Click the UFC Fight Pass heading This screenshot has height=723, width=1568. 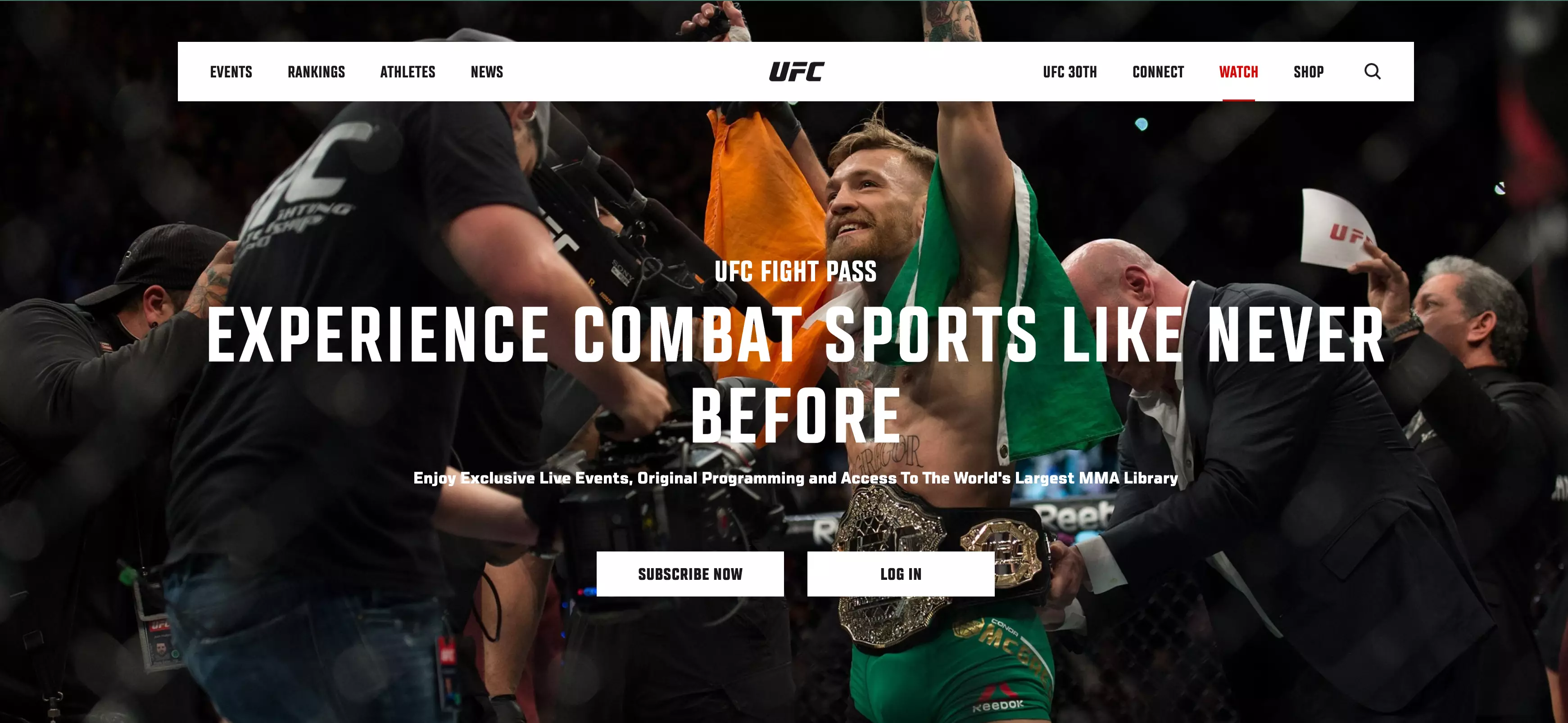click(795, 271)
